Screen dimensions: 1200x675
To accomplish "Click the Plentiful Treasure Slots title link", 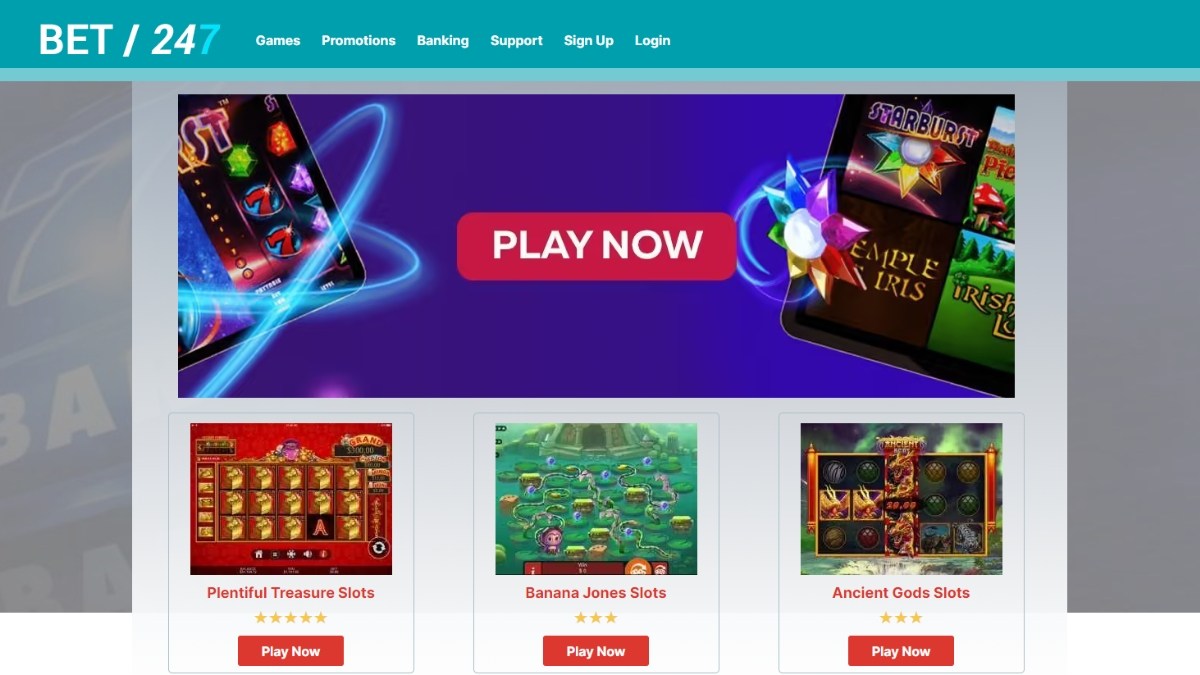I will pos(291,593).
